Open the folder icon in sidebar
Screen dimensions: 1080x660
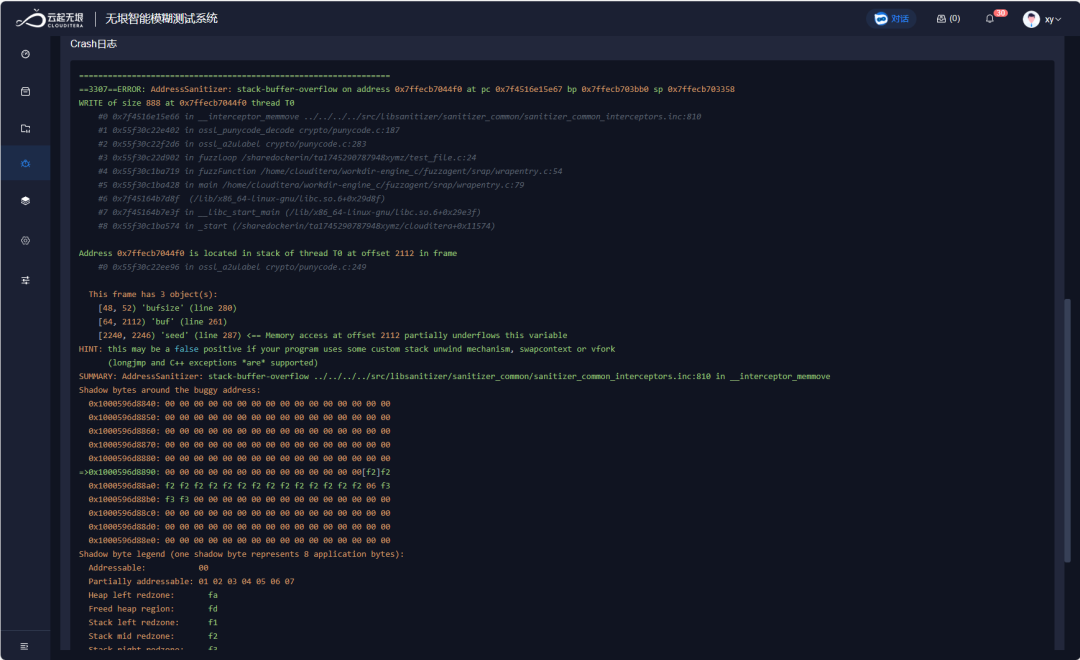click(x=25, y=128)
